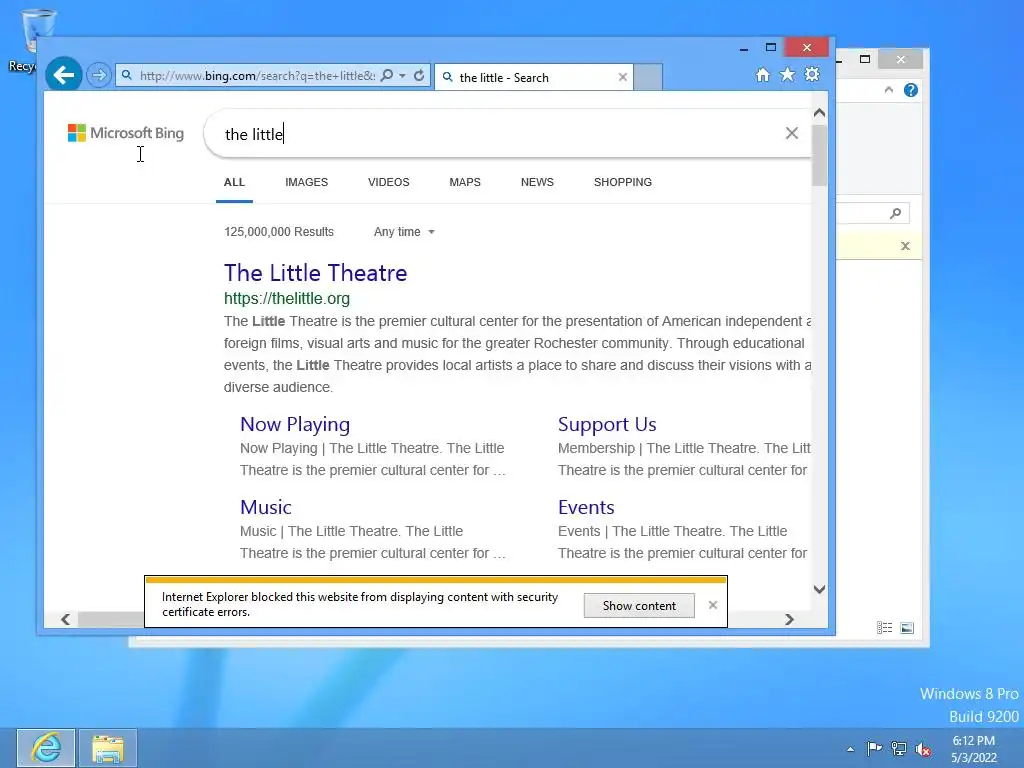Click the vertical scrollbar up arrow
The width and height of the screenshot is (1024, 768).
click(x=820, y=113)
